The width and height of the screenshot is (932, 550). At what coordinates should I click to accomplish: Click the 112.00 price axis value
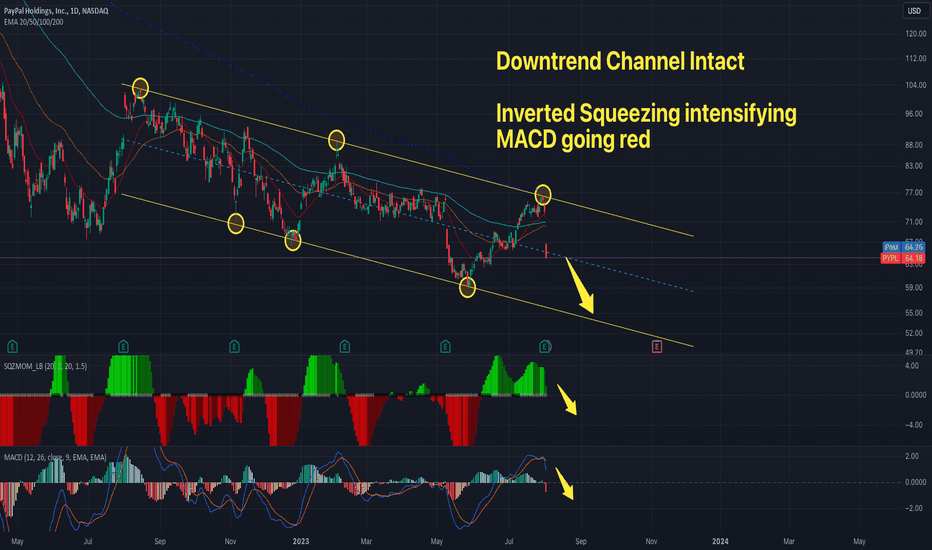(915, 58)
